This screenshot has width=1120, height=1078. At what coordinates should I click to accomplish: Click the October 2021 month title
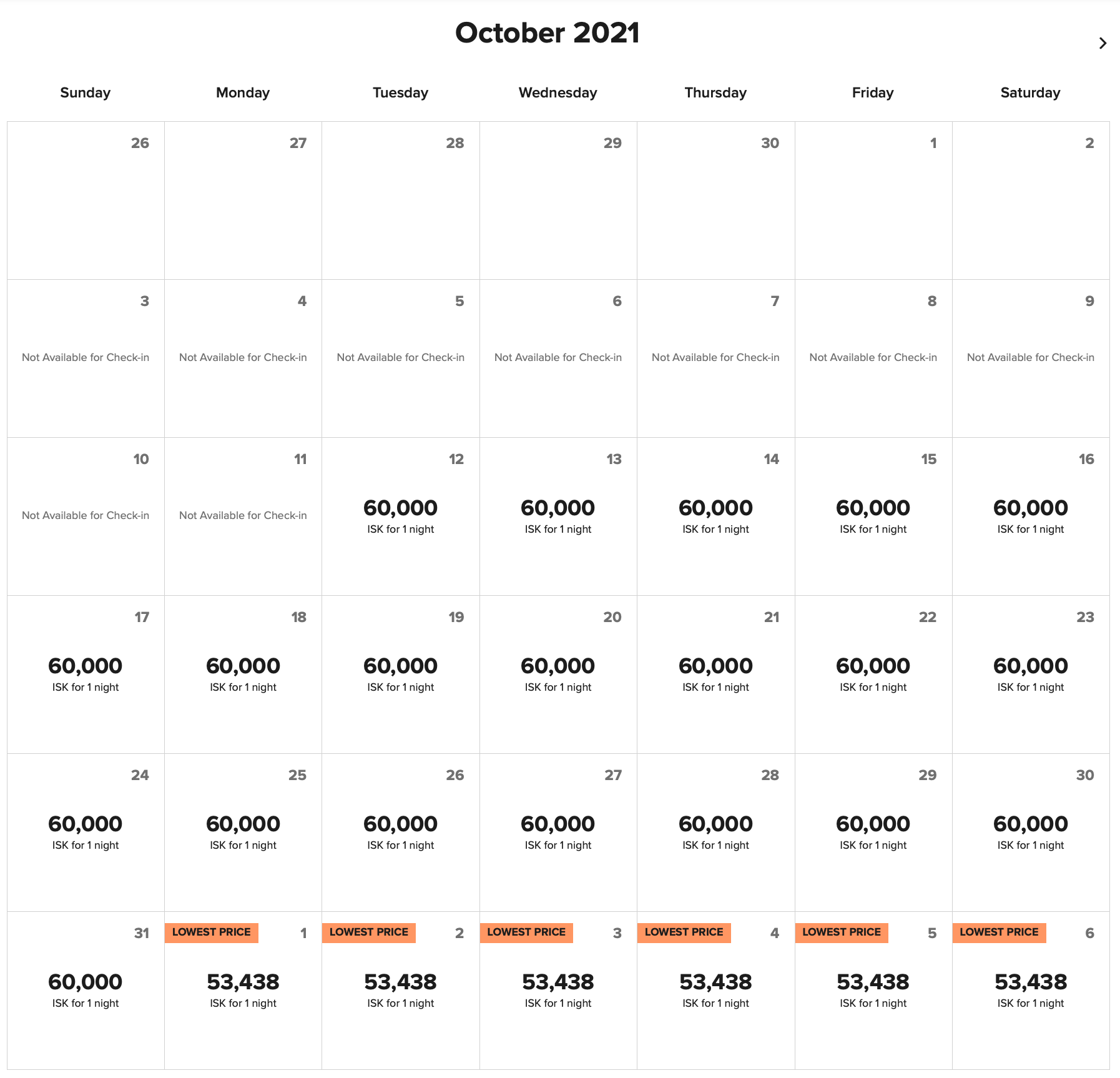tap(548, 33)
